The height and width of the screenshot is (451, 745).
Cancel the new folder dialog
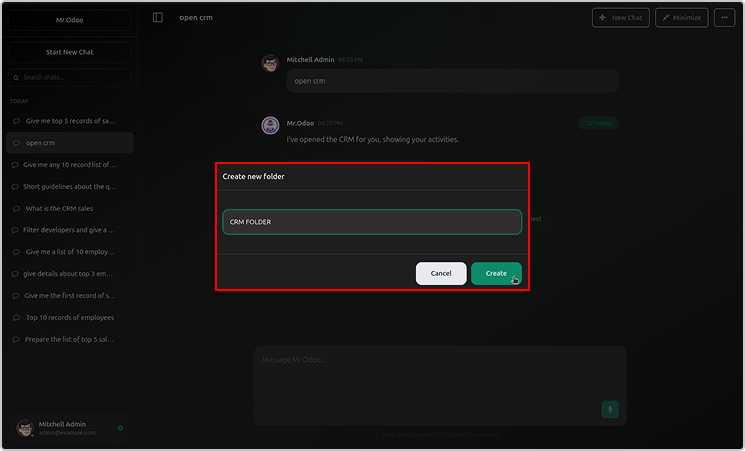click(x=441, y=273)
